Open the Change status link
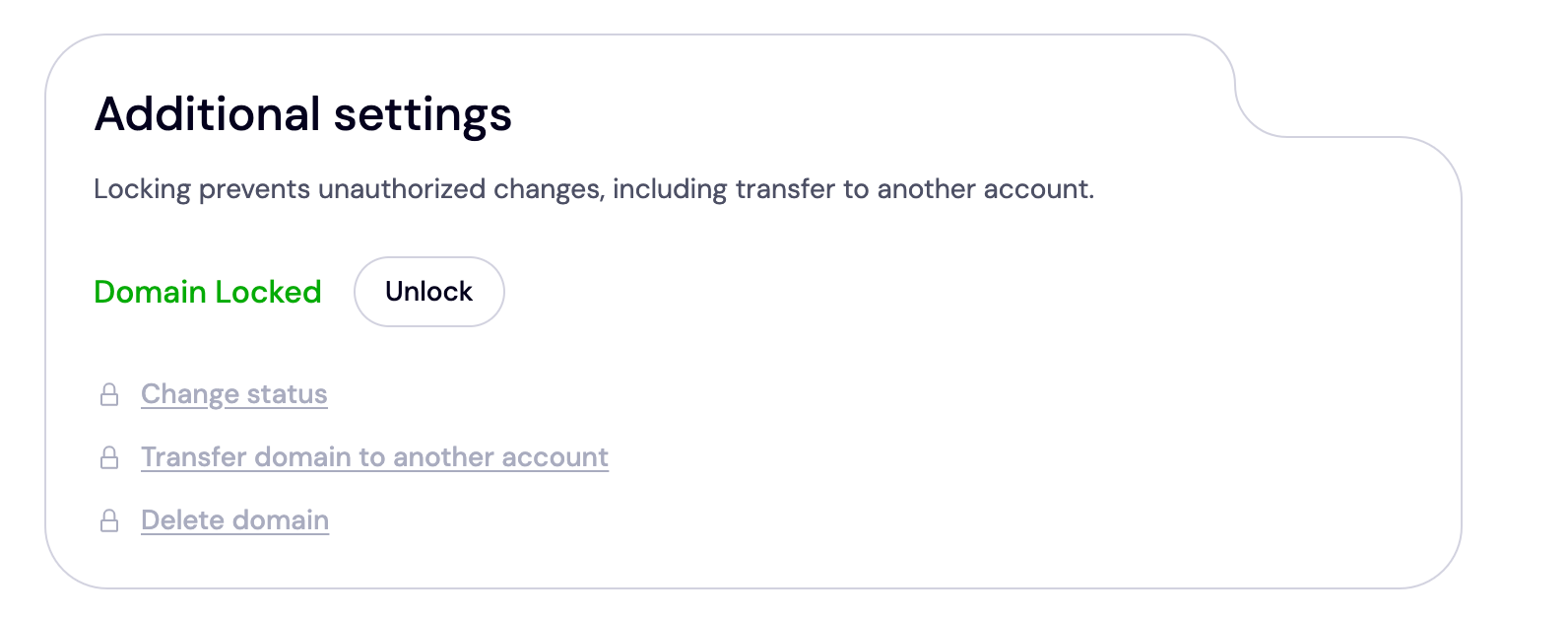 233,394
